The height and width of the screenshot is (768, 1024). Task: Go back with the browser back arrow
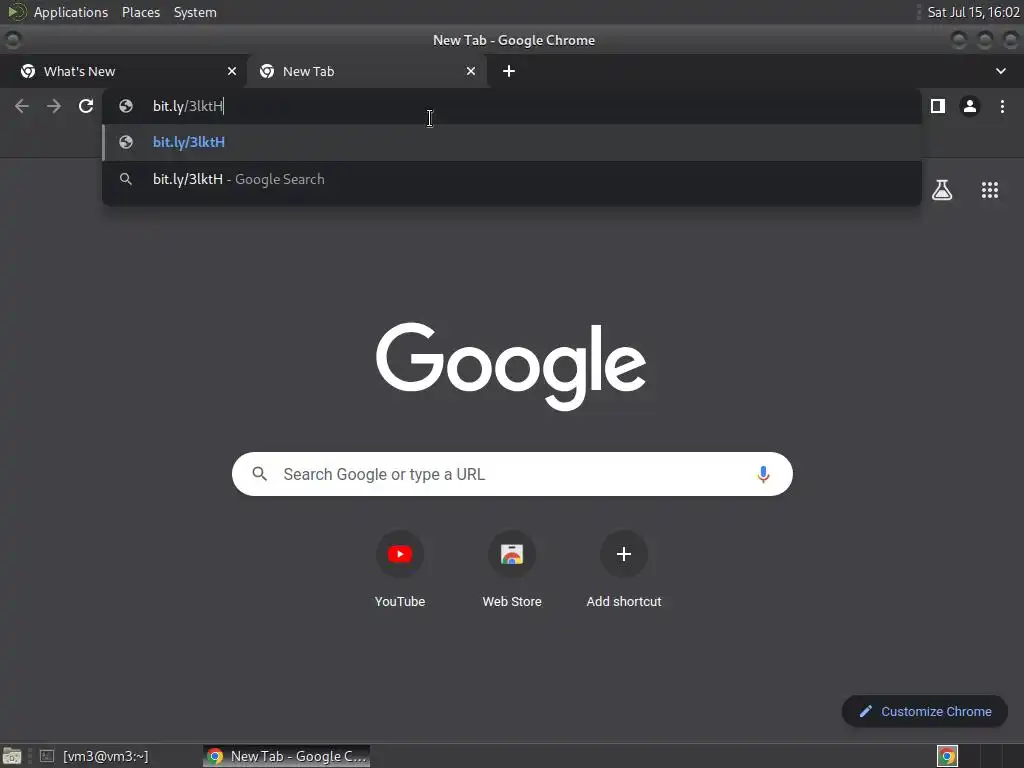pyautogui.click(x=22, y=106)
